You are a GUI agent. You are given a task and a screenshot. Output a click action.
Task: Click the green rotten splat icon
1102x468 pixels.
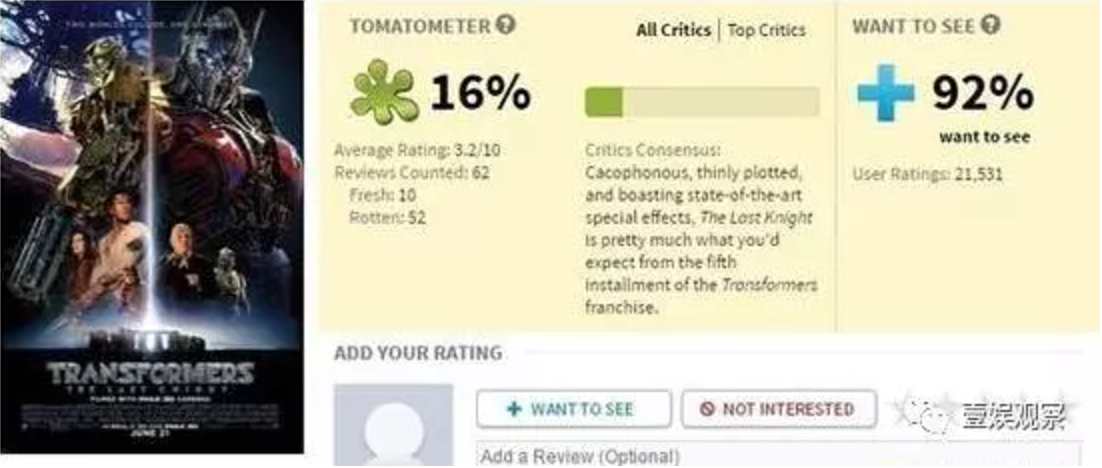pos(384,92)
